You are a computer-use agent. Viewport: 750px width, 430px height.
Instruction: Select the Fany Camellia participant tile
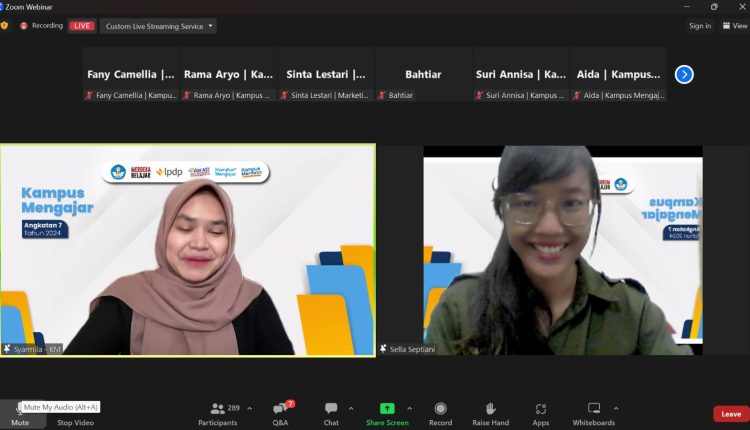point(131,74)
